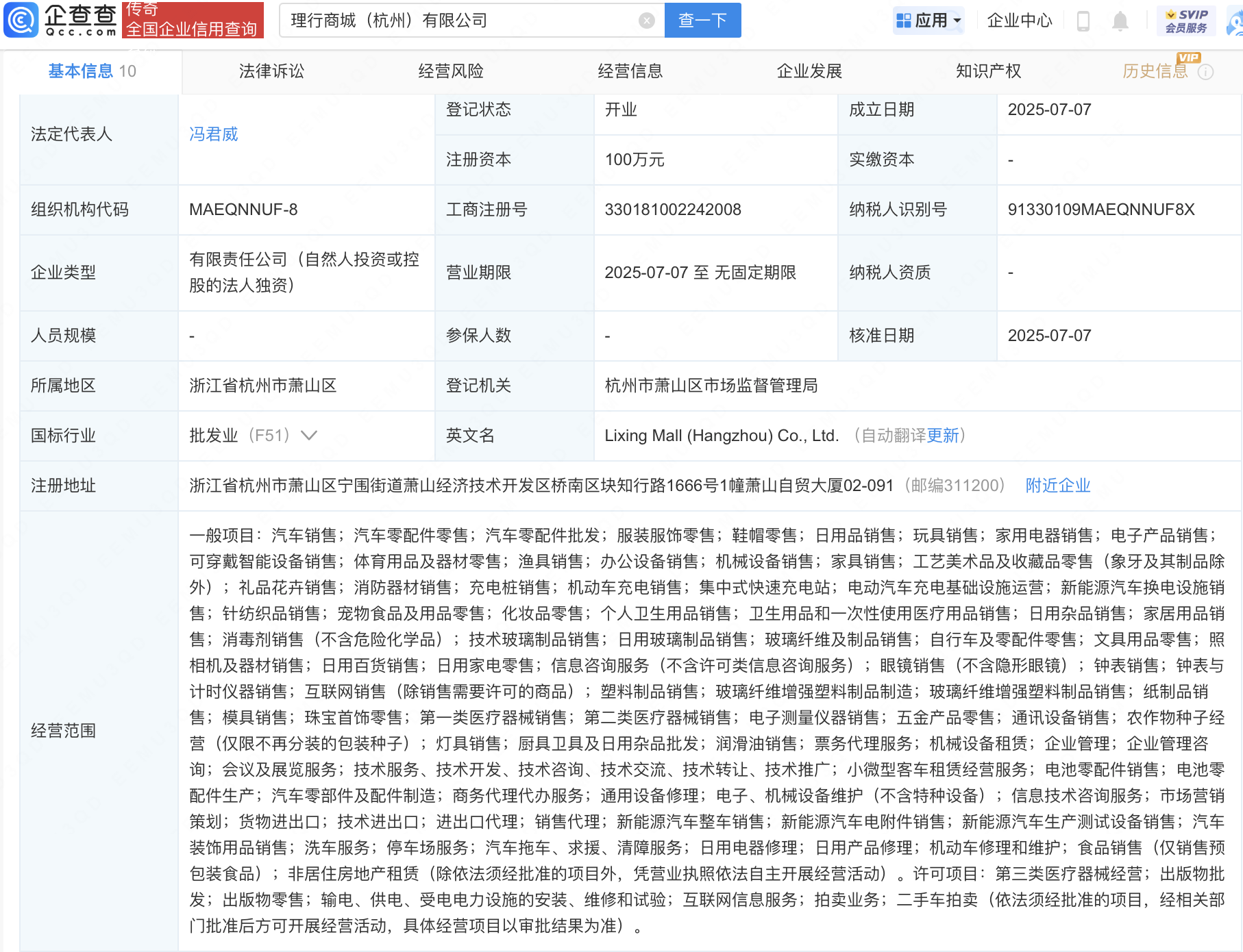Click the 注册地址 row label
Screen dimensions: 1243x952
63,486
